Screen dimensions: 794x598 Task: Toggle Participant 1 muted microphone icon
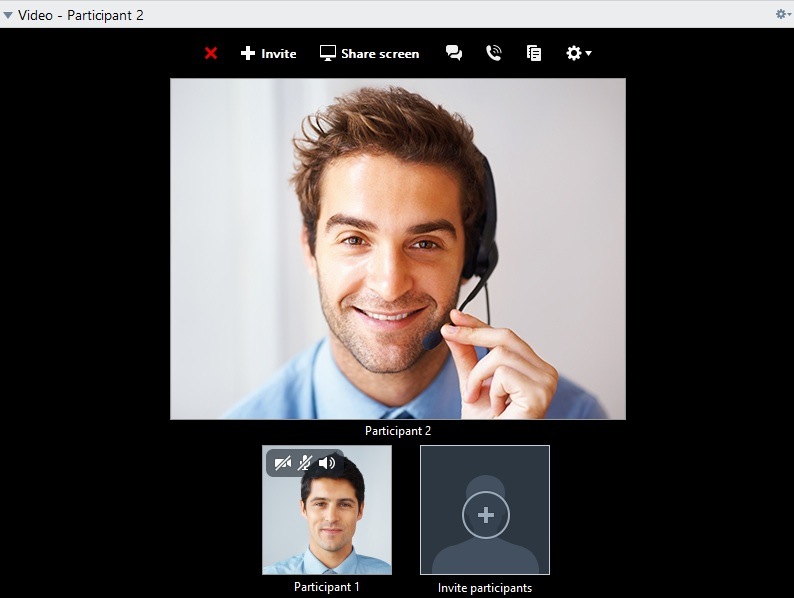click(x=305, y=462)
